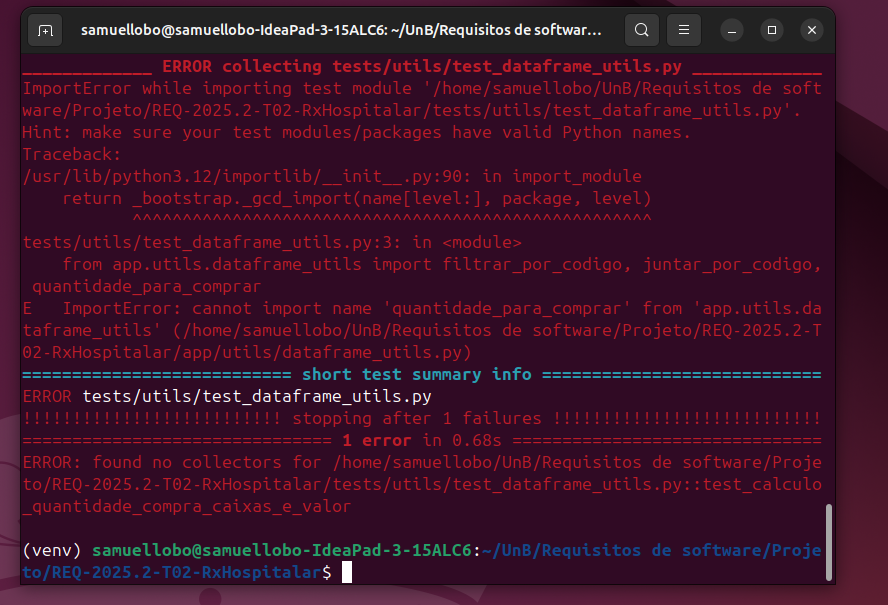Viewport: 888px width, 605px height.
Task: Close the terminal window
Action: click(x=811, y=30)
